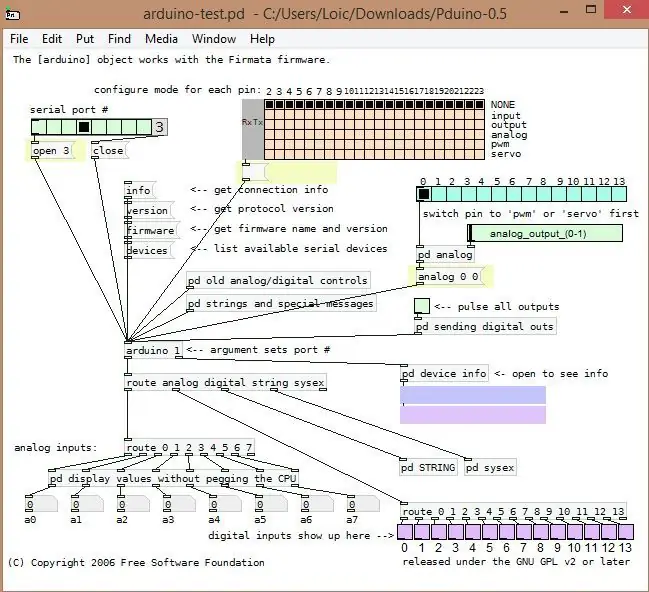Screen dimensions: 649x592
Task: Toggle digital input 10 purple box
Action: coord(574,532)
